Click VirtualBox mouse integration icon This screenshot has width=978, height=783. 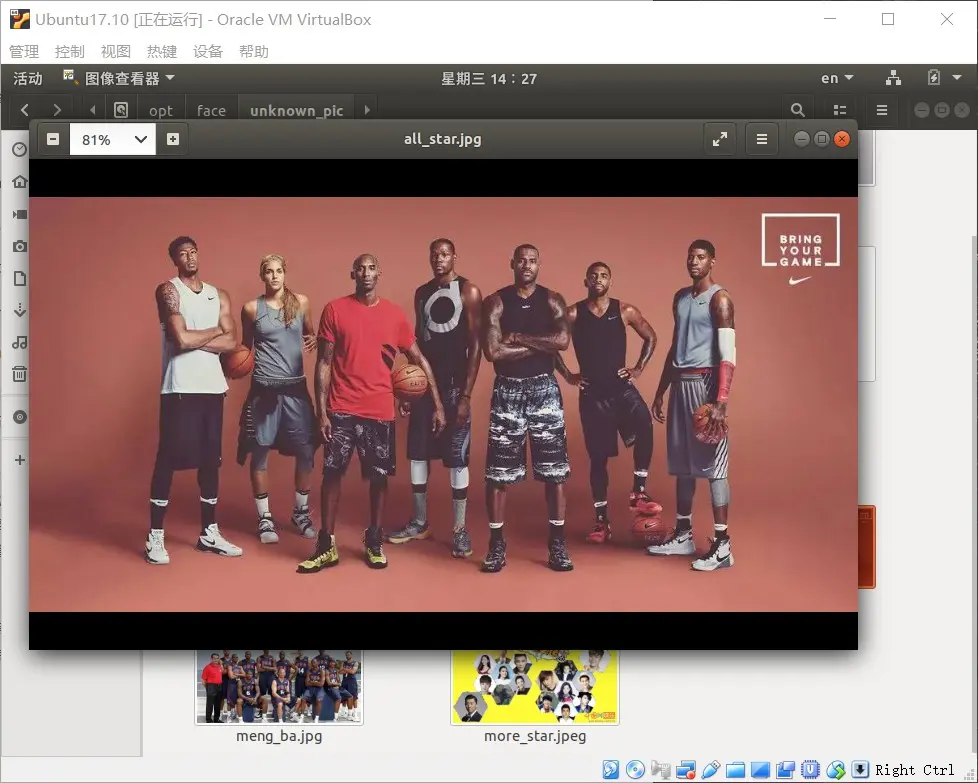(836, 770)
